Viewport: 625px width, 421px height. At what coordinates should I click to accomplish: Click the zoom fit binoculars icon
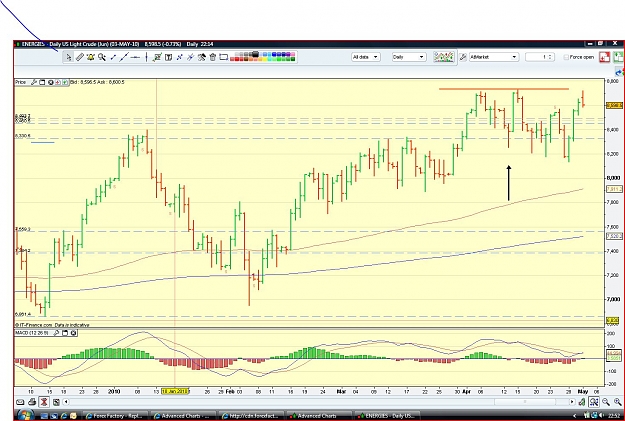click(594, 402)
